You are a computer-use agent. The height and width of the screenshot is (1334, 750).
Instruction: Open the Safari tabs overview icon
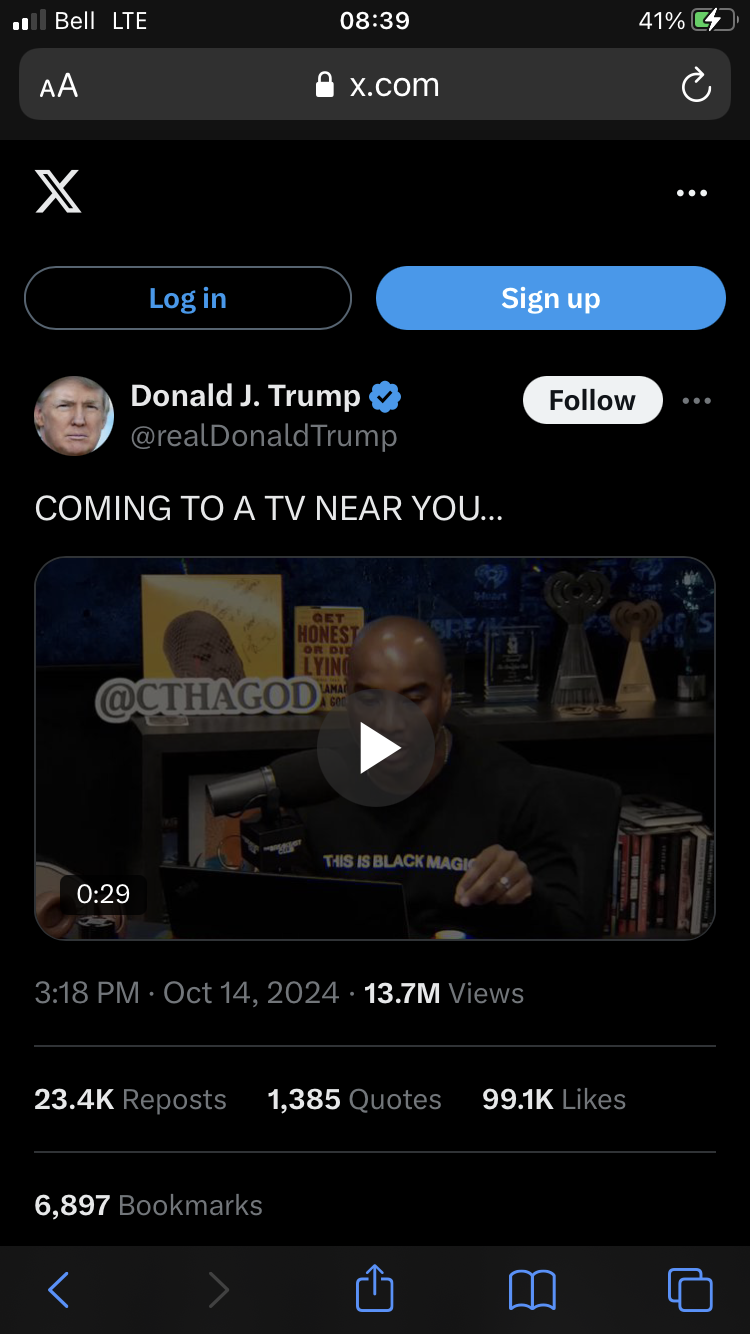pos(690,1289)
